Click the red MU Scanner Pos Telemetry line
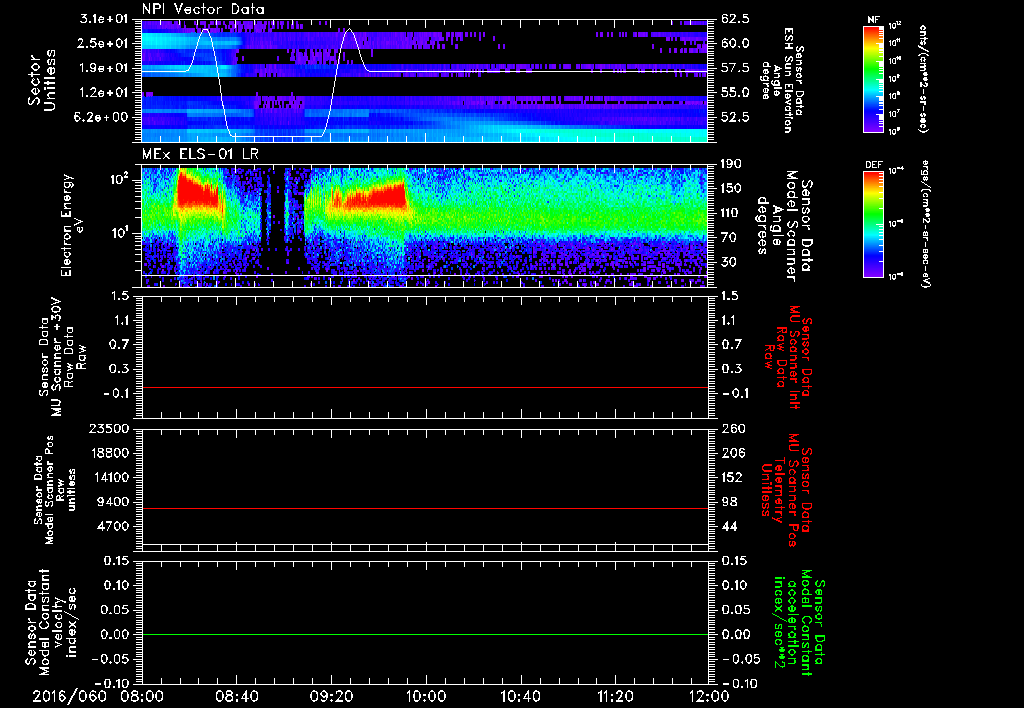The height and width of the screenshot is (708, 1024). [425, 508]
